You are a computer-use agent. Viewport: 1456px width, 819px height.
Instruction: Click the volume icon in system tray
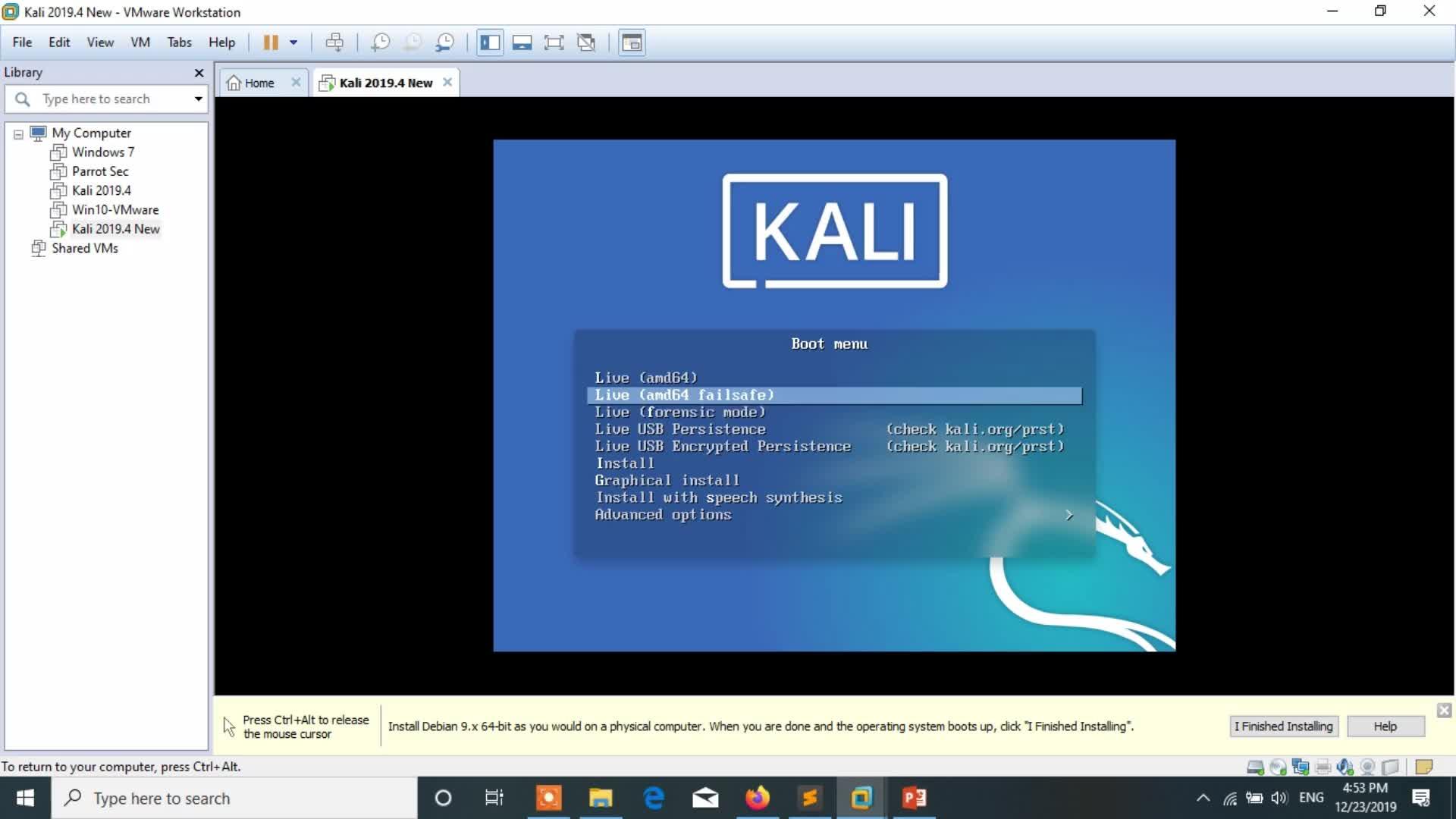(x=1280, y=798)
